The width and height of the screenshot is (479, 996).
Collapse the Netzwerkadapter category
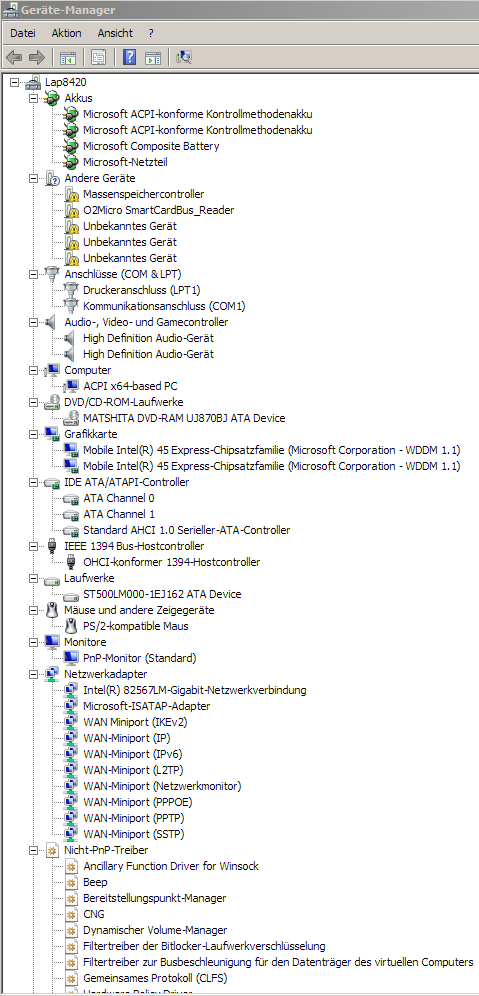pyautogui.click(x=33, y=674)
